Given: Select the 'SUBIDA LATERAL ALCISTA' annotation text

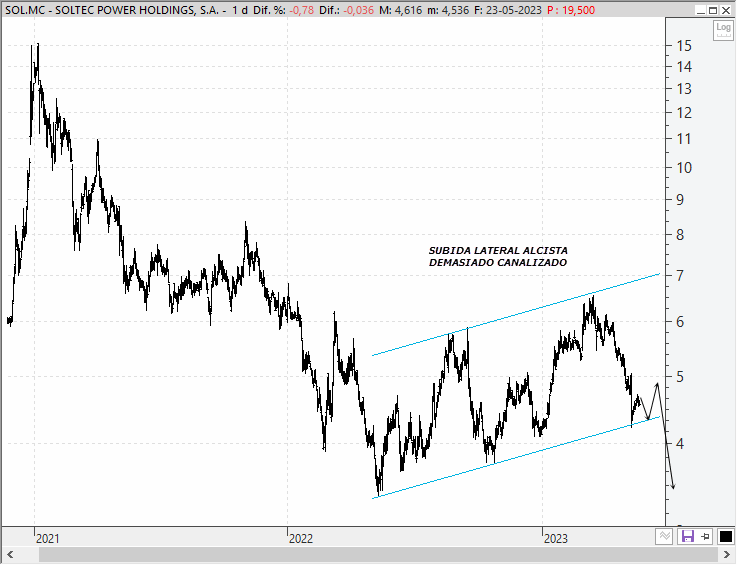Looking at the screenshot, I should (x=498, y=251).
